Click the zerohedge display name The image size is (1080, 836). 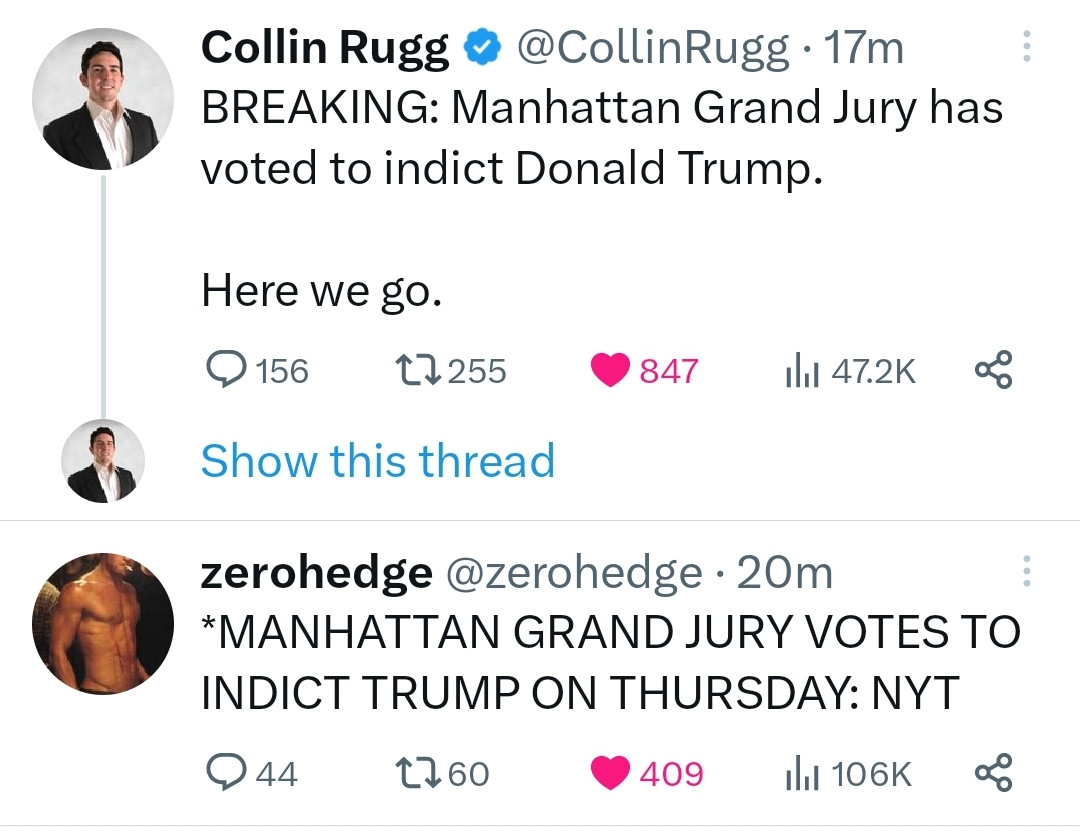click(x=316, y=573)
